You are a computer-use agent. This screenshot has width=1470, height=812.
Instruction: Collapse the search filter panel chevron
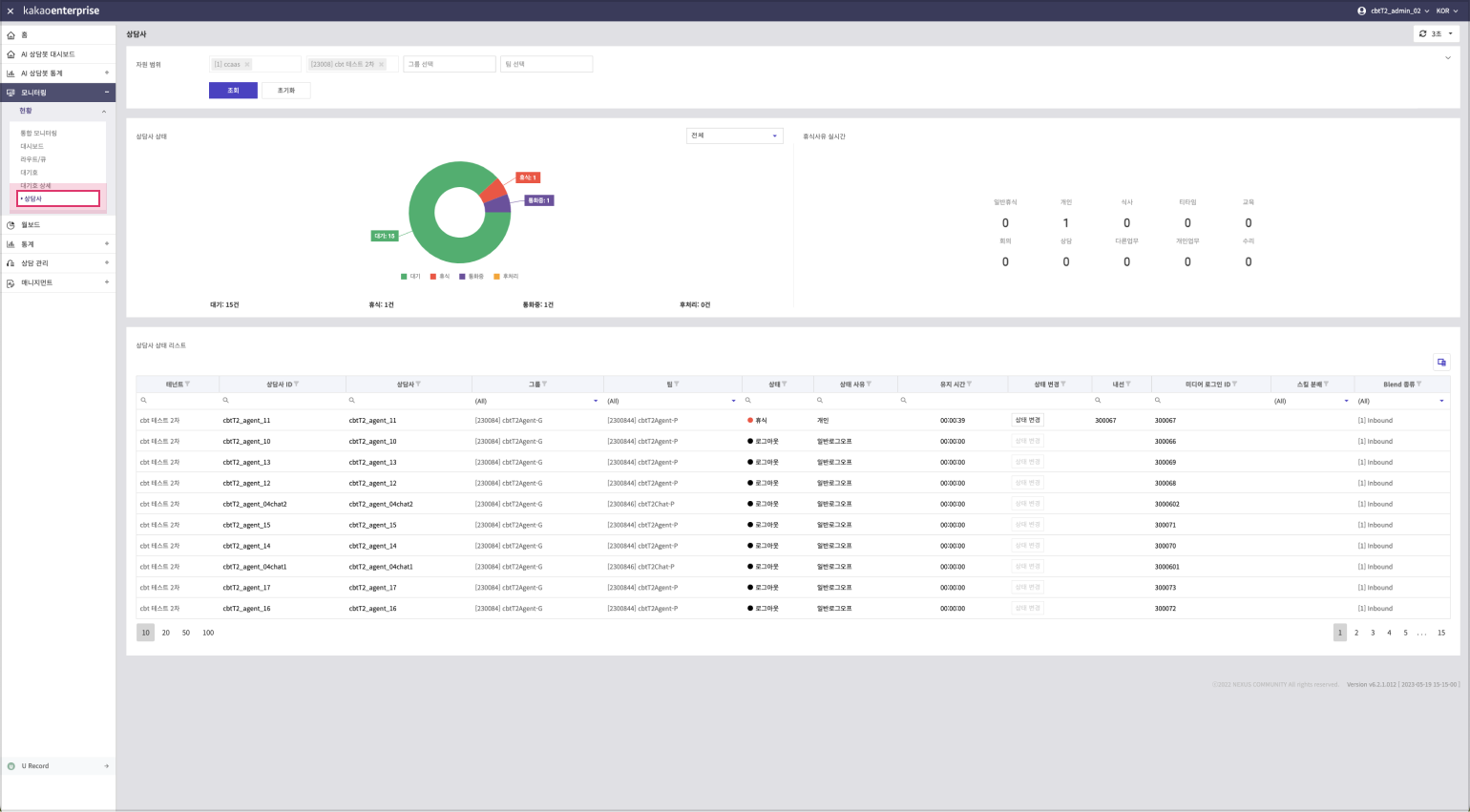coord(1447,58)
